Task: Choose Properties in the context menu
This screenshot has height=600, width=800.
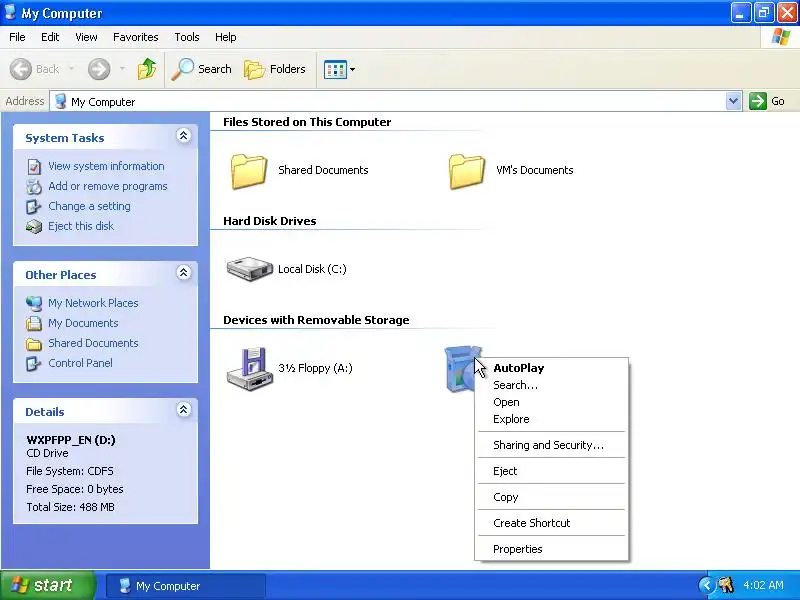Action: pos(552,549)
